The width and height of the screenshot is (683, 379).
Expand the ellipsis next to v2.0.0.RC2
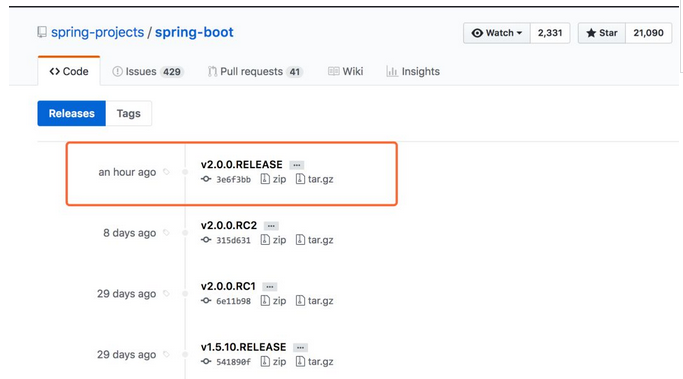pyautogui.click(x=271, y=226)
